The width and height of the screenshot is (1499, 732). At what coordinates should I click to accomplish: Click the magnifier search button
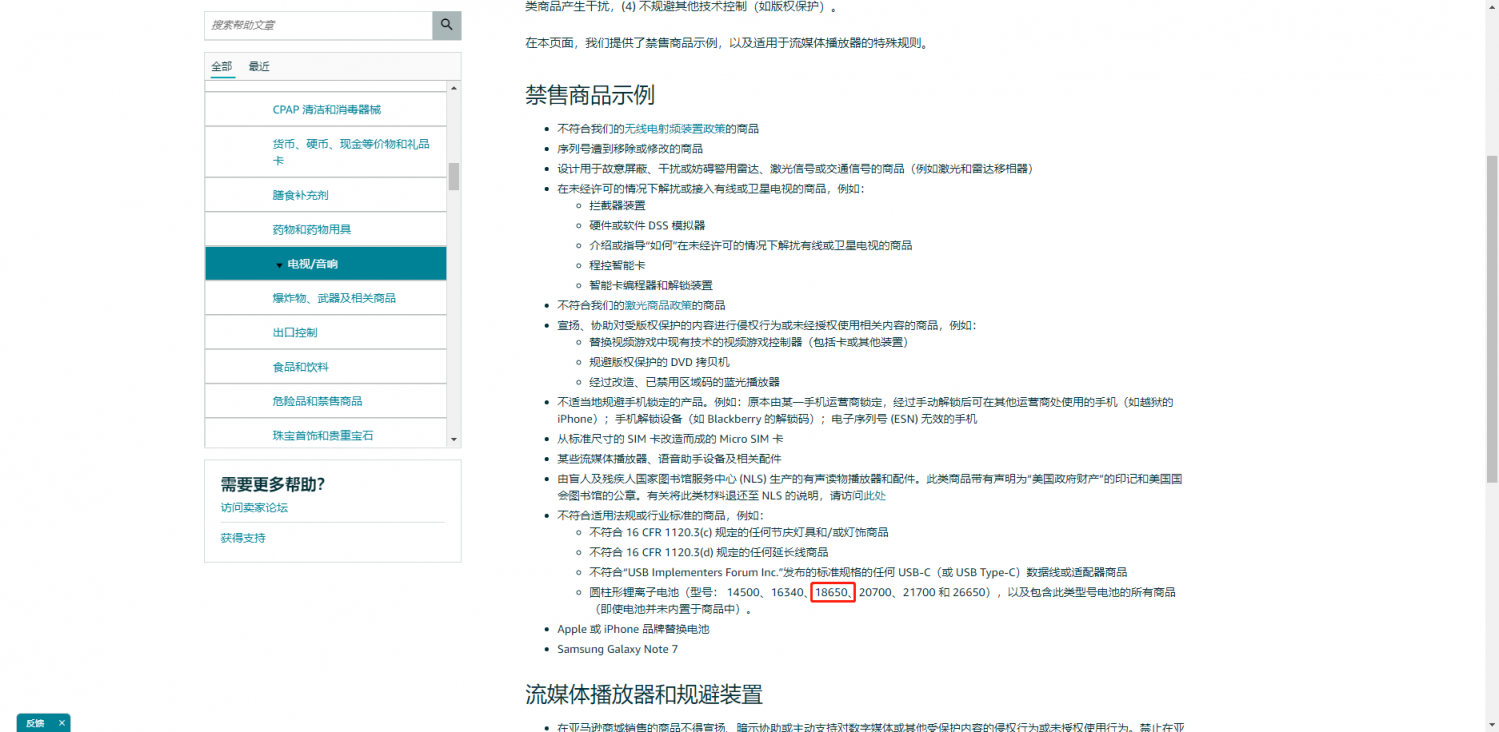tap(446, 25)
